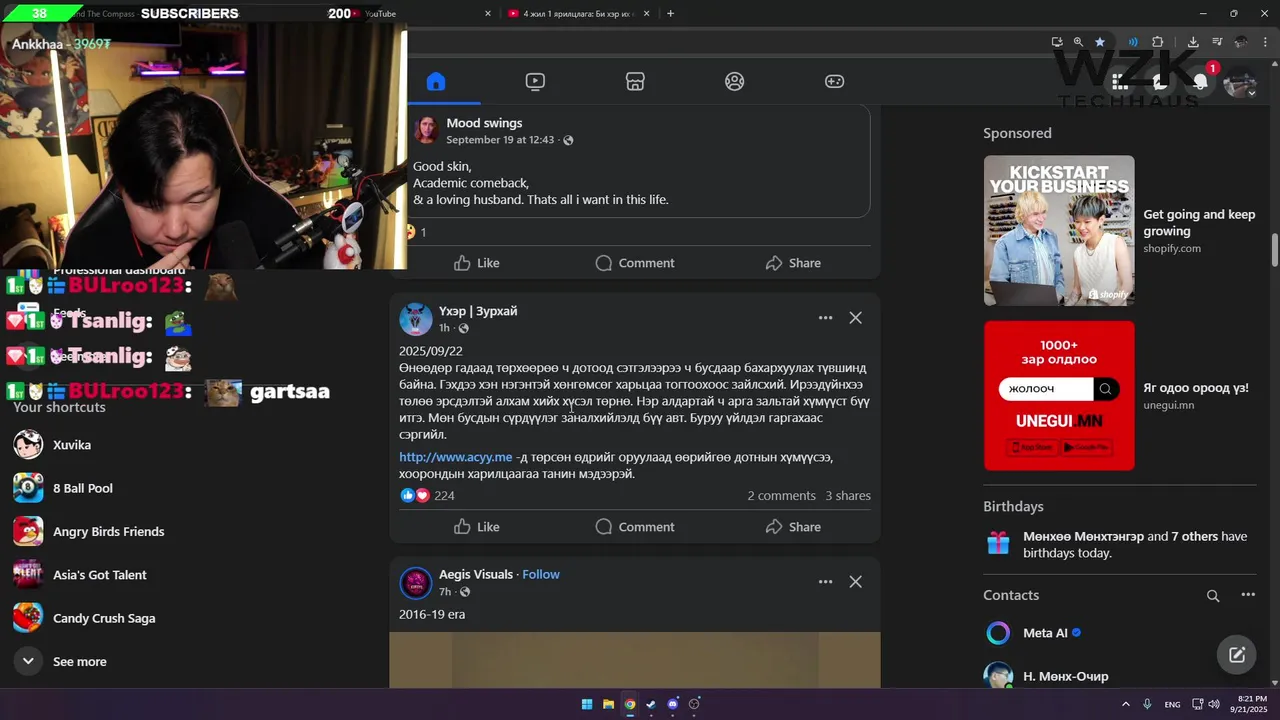
Task: Open the Facebook Gaming tab
Action: pyautogui.click(x=834, y=82)
